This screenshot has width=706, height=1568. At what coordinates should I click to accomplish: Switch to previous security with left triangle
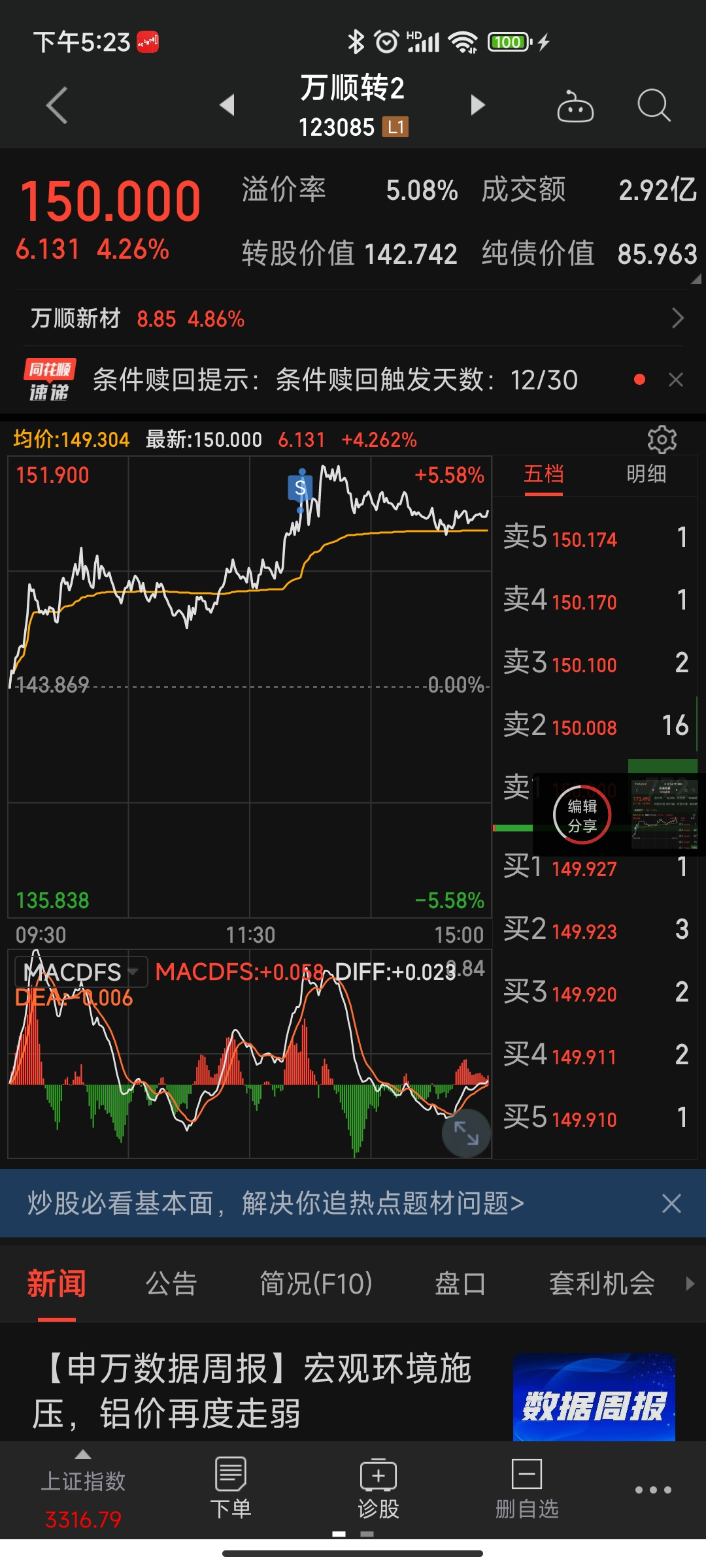227,105
